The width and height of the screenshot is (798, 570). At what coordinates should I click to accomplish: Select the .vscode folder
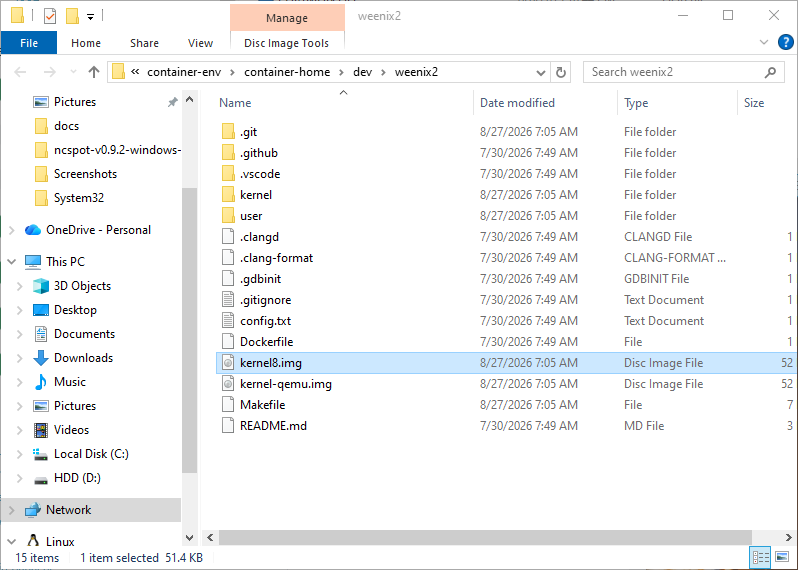(x=260, y=174)
